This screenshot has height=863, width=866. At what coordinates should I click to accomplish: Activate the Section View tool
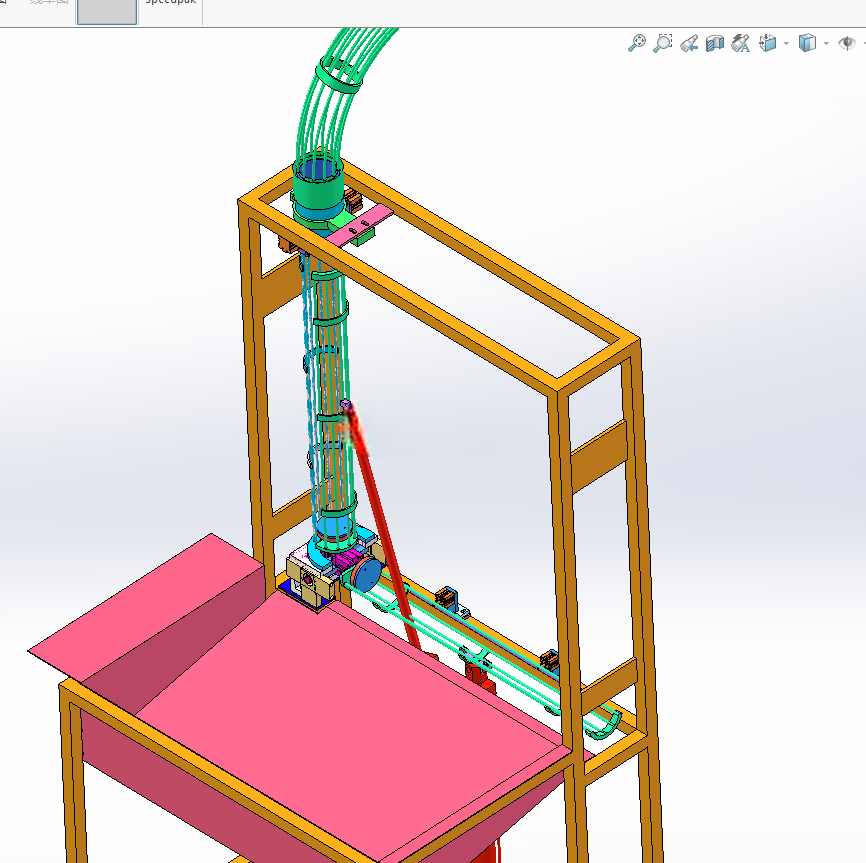click(x=715, y=44)
